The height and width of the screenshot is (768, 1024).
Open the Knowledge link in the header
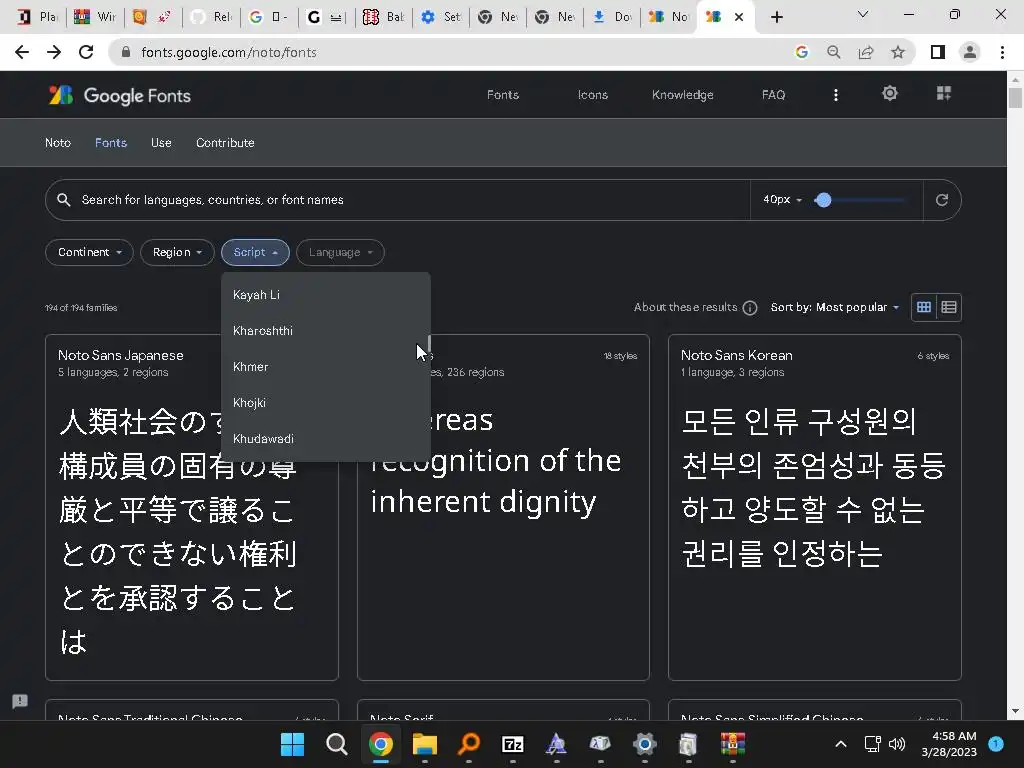(x=682, y=95)
